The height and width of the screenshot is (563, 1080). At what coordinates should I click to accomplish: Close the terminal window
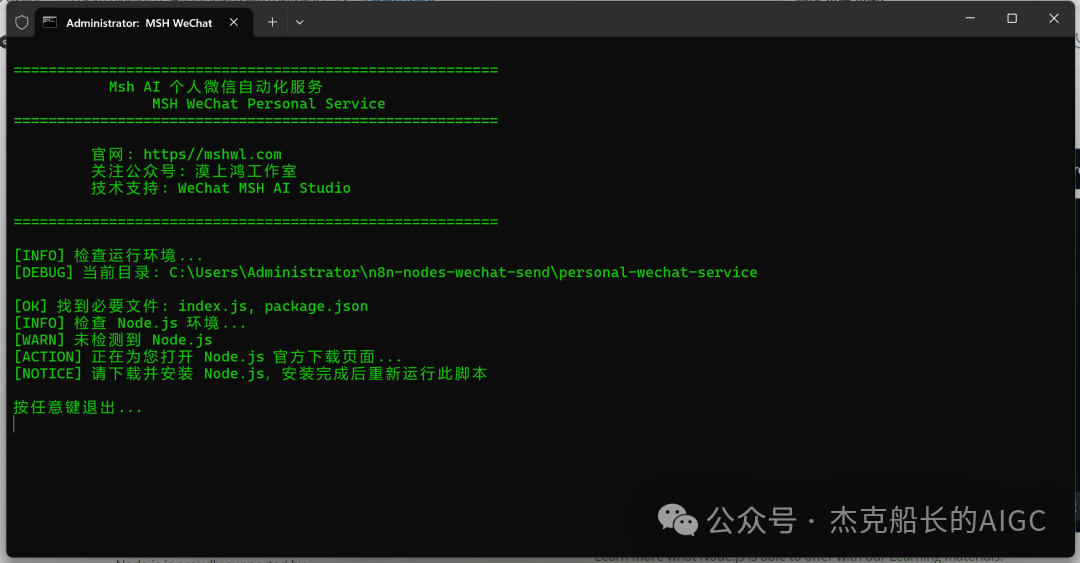pyautogui.click(x=1054, y=19)
